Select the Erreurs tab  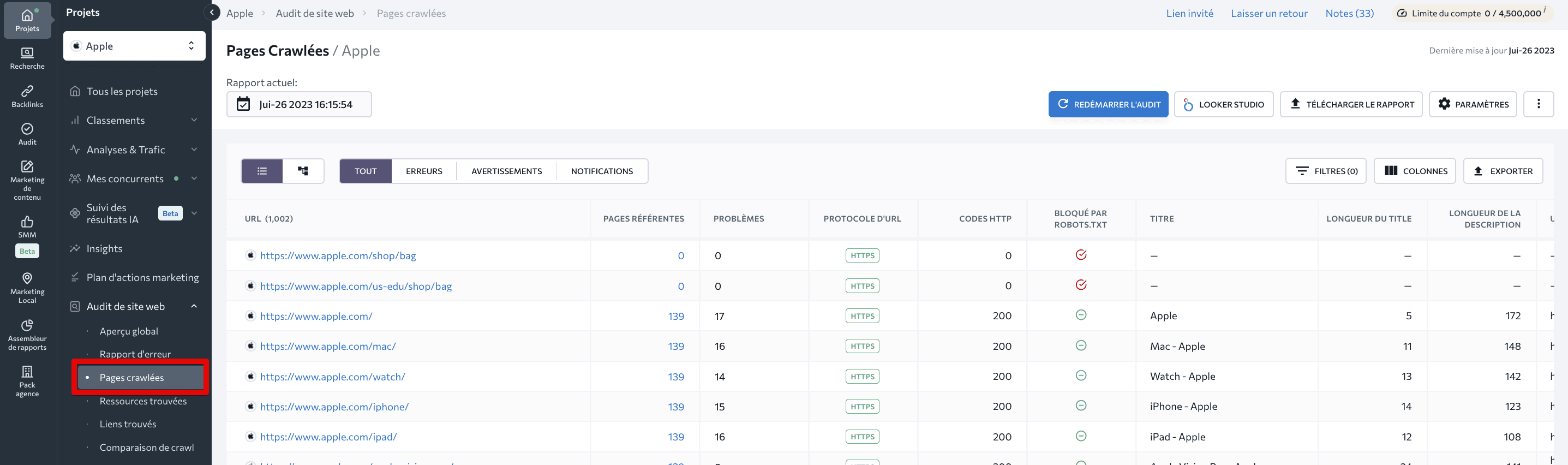tap(424, 171)
